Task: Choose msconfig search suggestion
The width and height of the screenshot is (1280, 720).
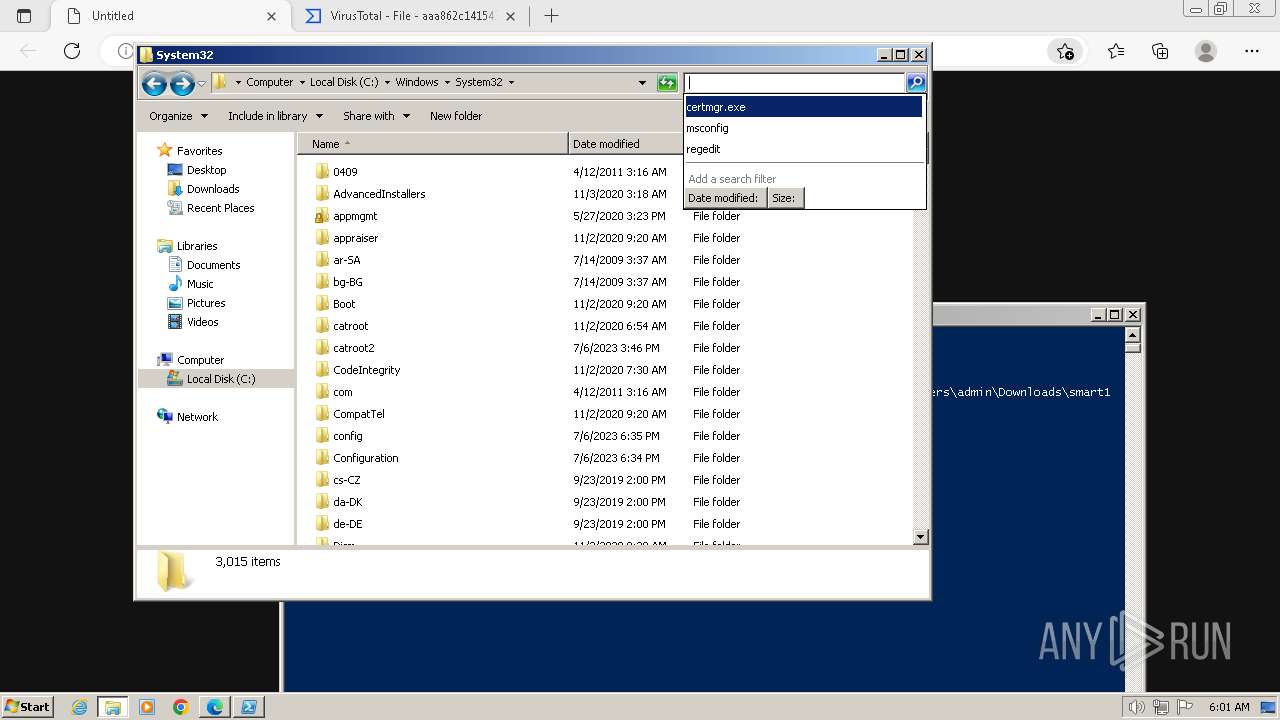Action: coord(803,128)
